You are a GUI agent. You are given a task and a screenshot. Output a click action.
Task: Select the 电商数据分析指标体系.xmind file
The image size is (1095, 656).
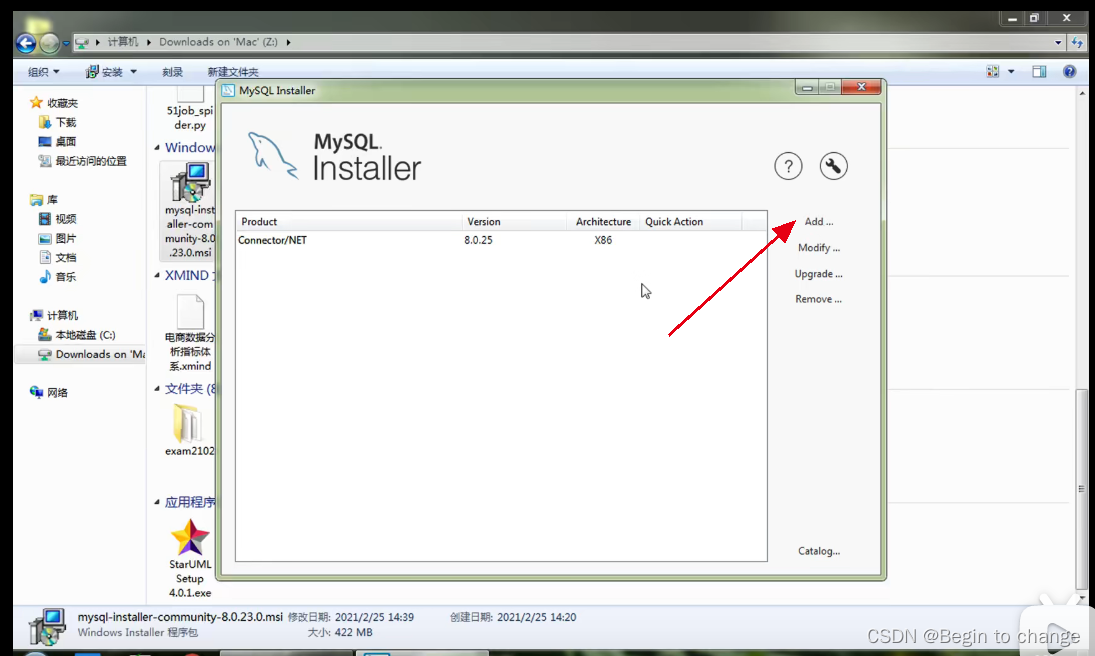point(189,334)
